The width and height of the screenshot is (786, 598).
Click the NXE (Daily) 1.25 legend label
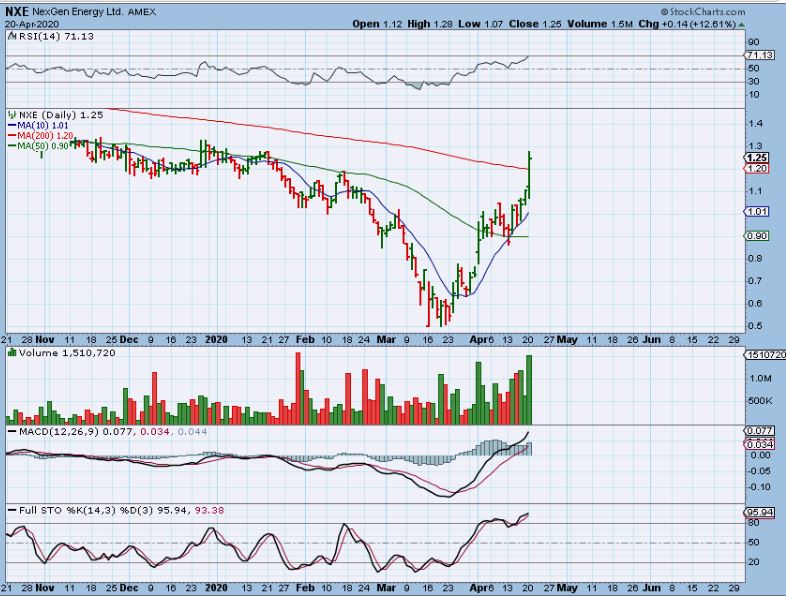click(x=61, y=115)
